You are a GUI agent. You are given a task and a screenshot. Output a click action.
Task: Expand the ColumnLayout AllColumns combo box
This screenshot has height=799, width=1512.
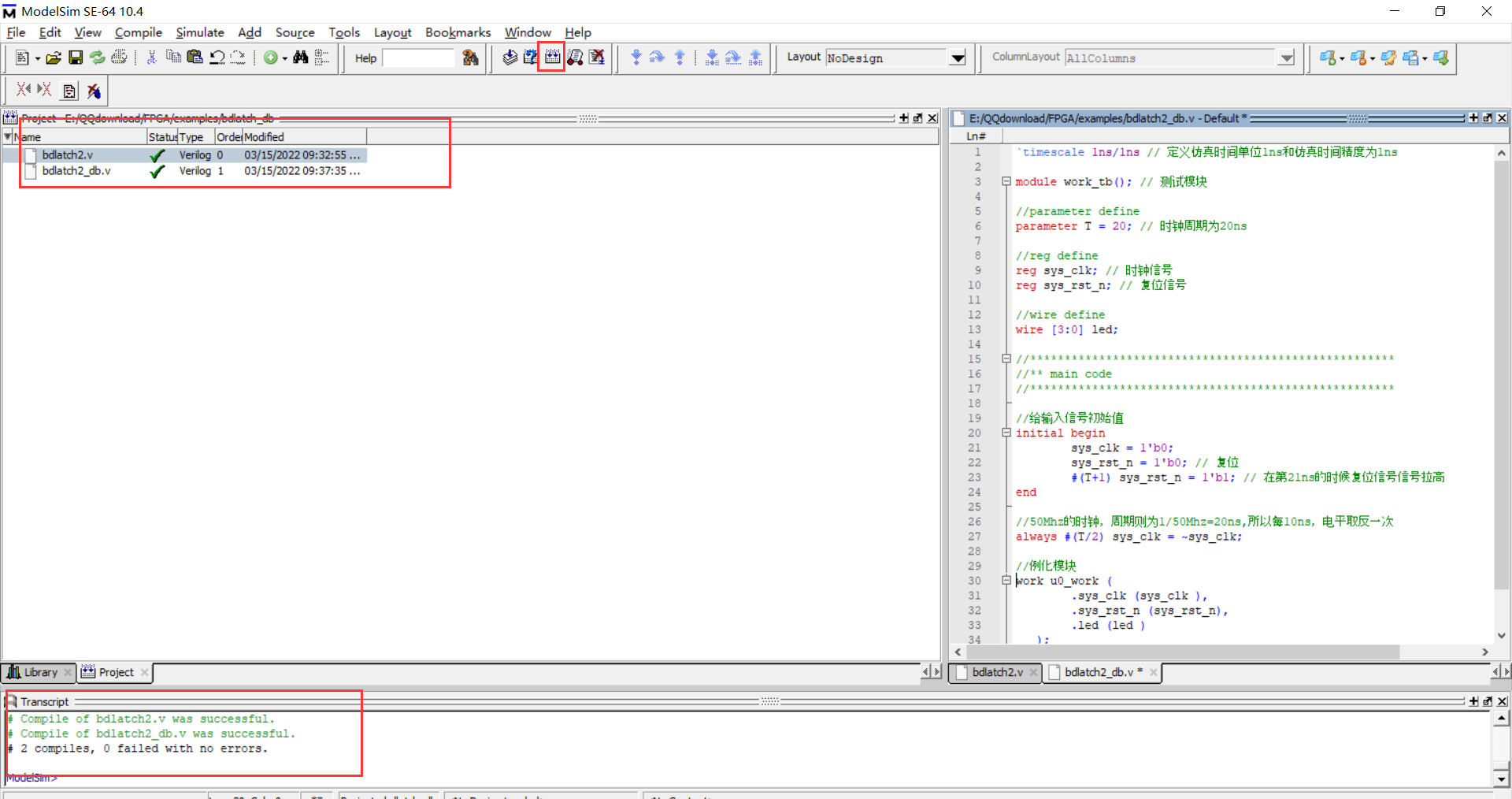tap(1285, 58)
